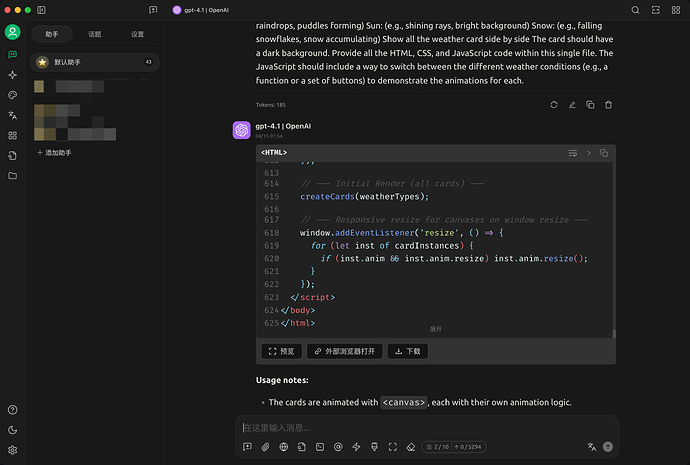The image size is (690, 465).
Task: Click 外部浏览器打开 button
Action: click(345, 351)
